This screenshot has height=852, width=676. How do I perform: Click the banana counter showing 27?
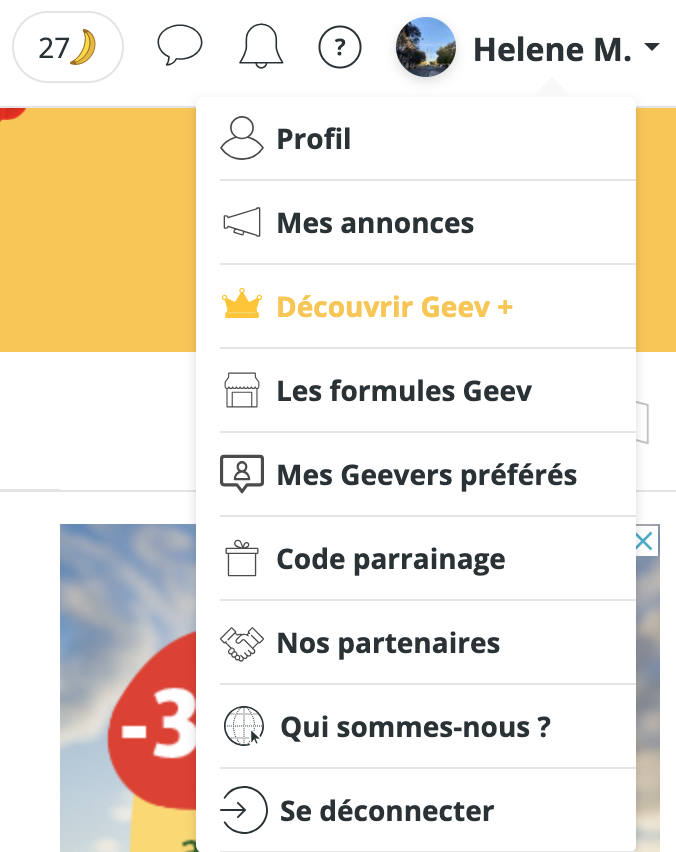click(67, 46)
